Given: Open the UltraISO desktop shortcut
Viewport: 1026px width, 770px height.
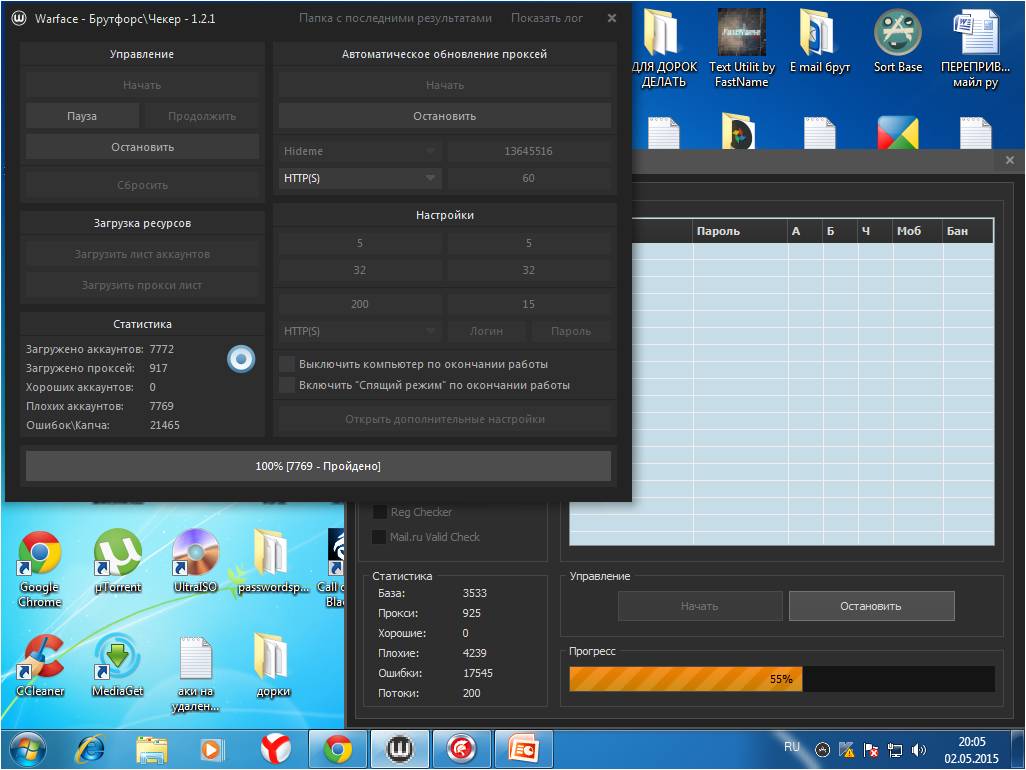Looking at the screenshot, I should click(195, 561).
